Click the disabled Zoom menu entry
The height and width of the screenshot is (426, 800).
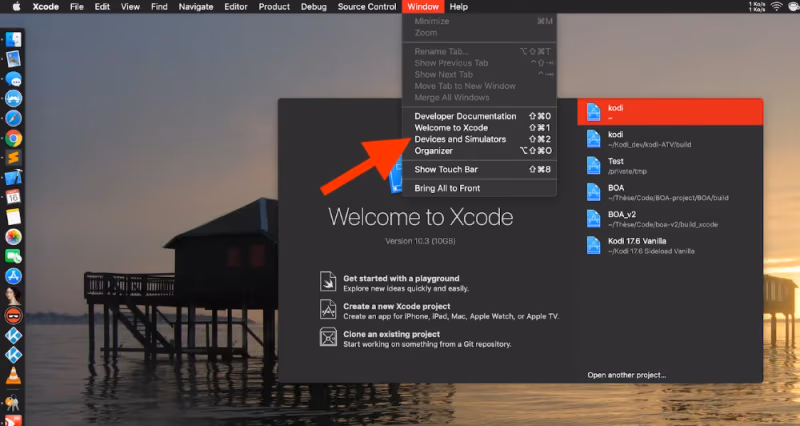coord(479,33)
